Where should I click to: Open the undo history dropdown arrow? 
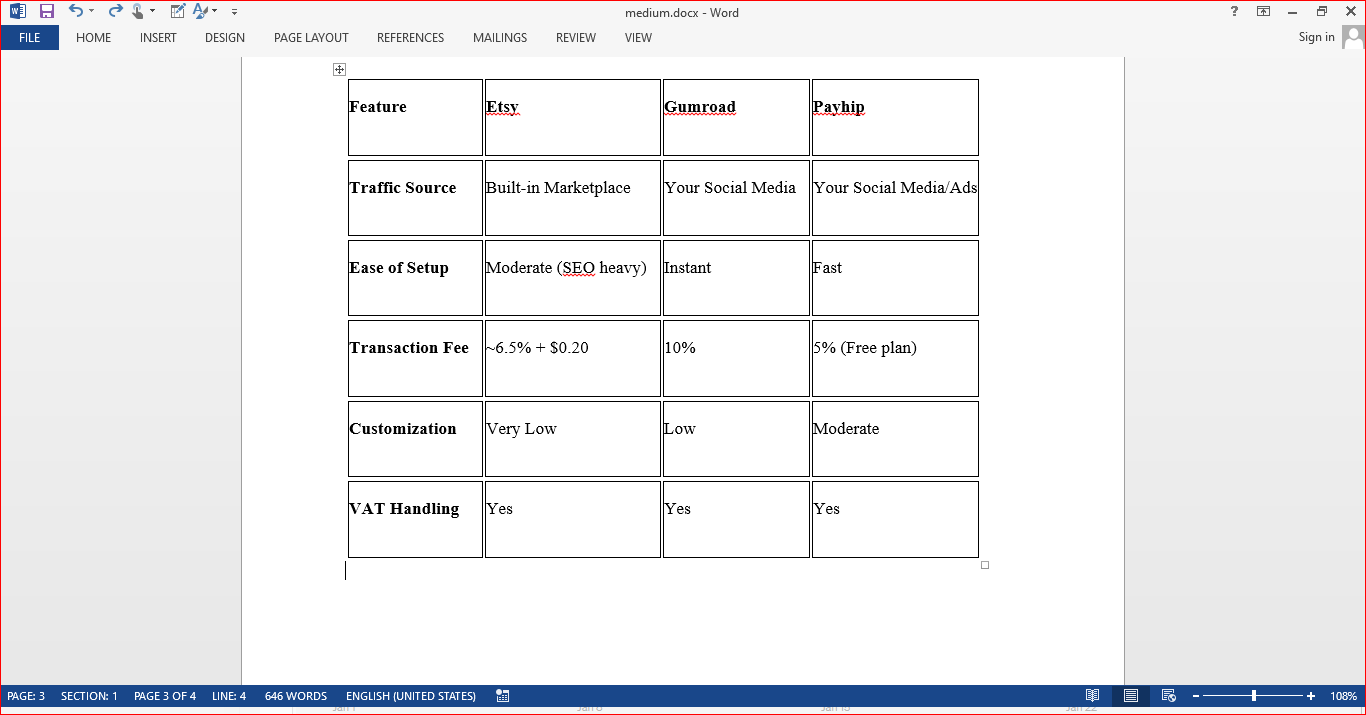(91, 12)
